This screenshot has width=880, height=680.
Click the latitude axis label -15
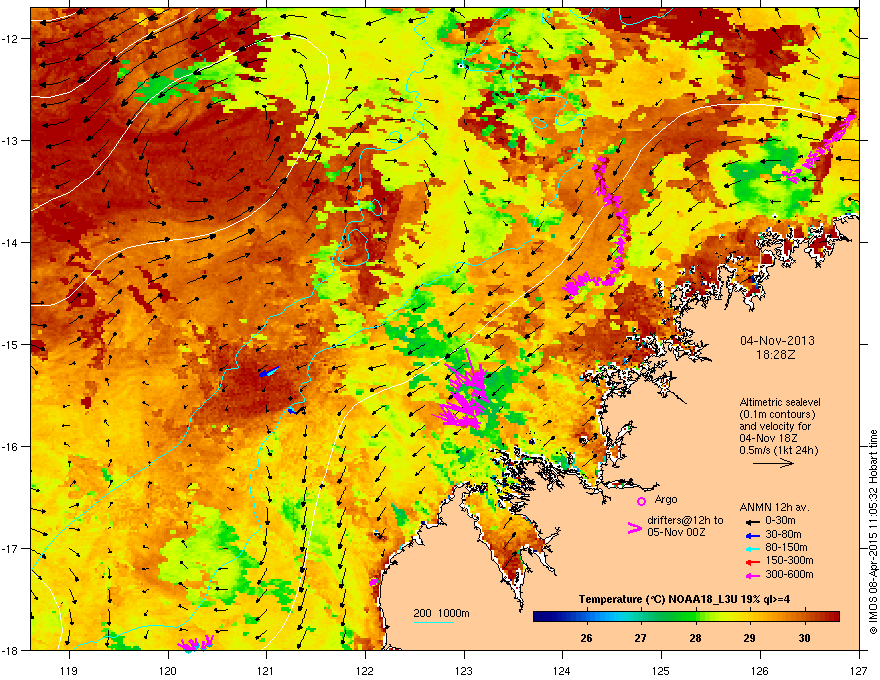tap(11, 344)
